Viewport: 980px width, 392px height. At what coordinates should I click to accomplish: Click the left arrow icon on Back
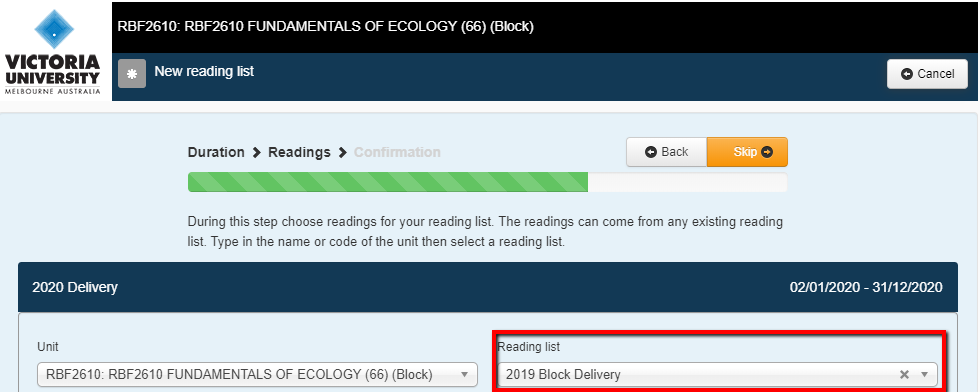coord(651,152)
